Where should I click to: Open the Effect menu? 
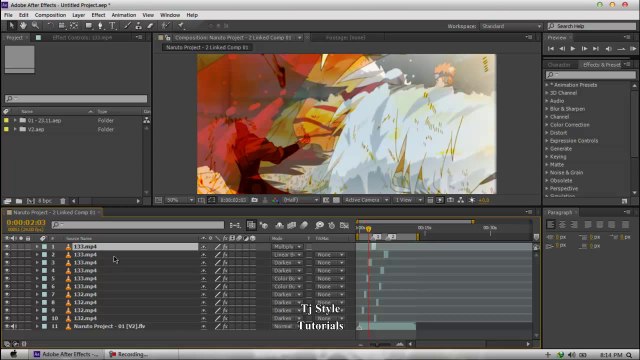[98, 15]
